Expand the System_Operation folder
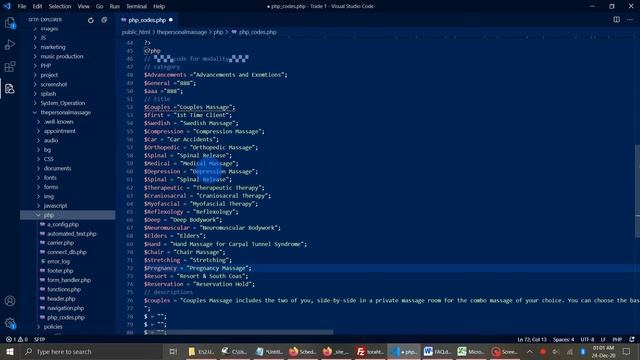Viewport: 640px width, 360px height. coord(62,103)
